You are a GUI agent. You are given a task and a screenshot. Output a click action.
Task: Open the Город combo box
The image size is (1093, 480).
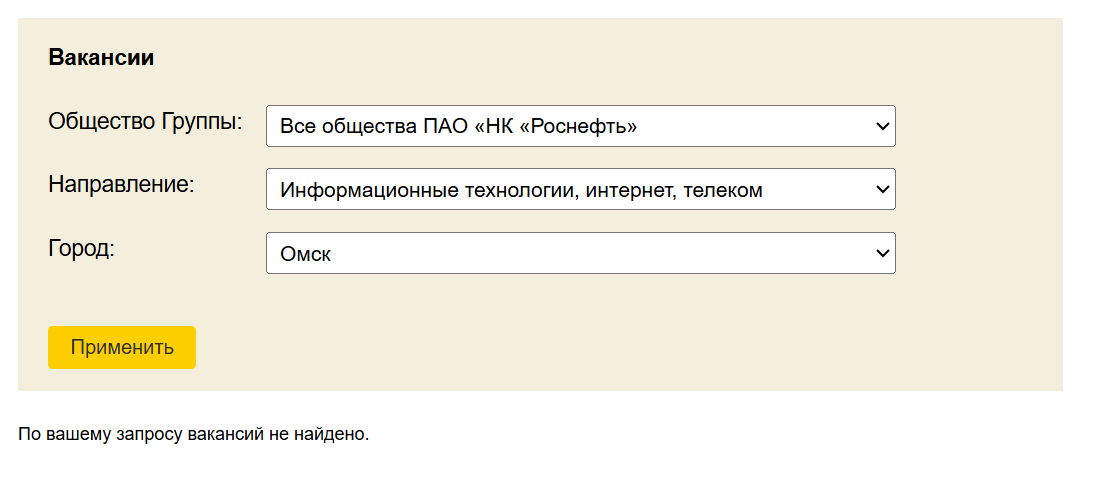(581, 253)
